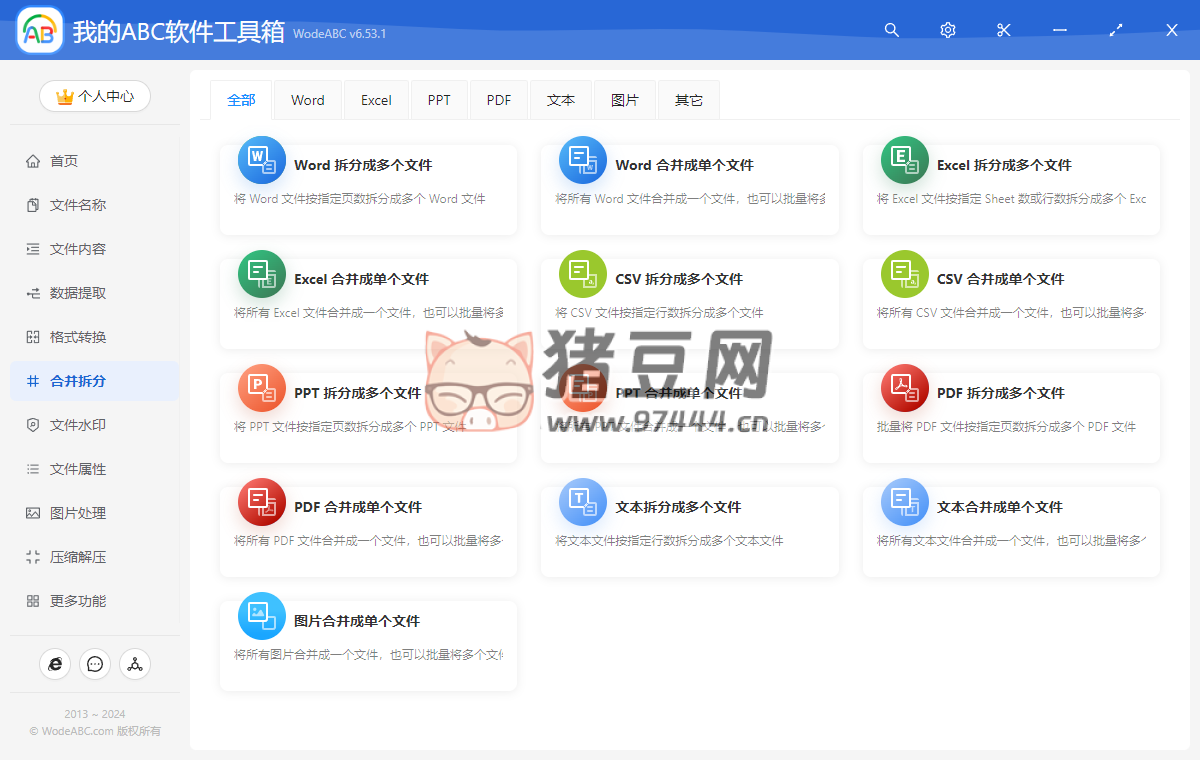Open the browser icon at sidebar bottom
1200x760 pixels.
point(55,663)
